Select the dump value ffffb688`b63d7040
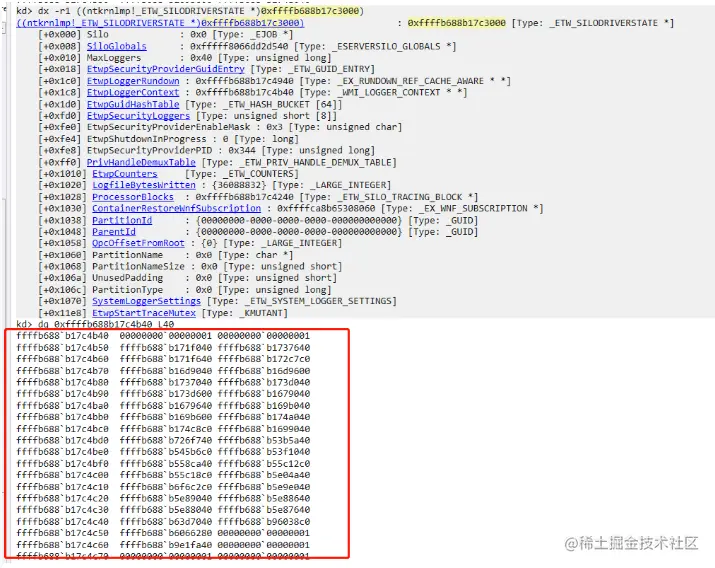715x568 pixels. (x=166, y=522)
